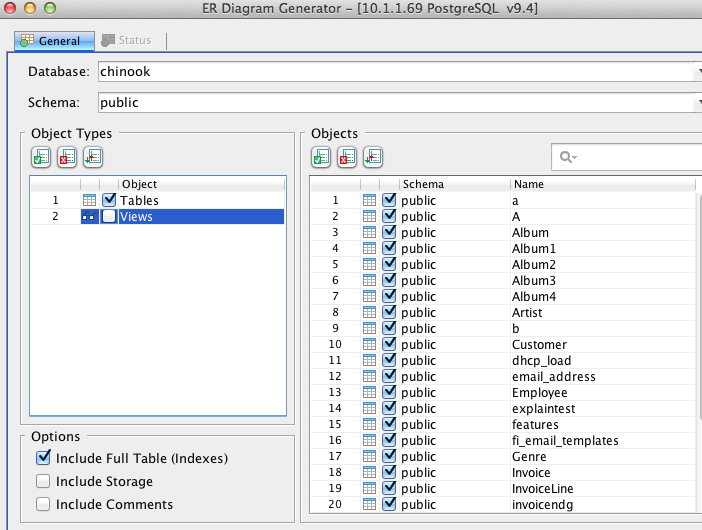702x530 pixels.
Task: Click table icon next to invoicendg row
Action: coord(369,504)
